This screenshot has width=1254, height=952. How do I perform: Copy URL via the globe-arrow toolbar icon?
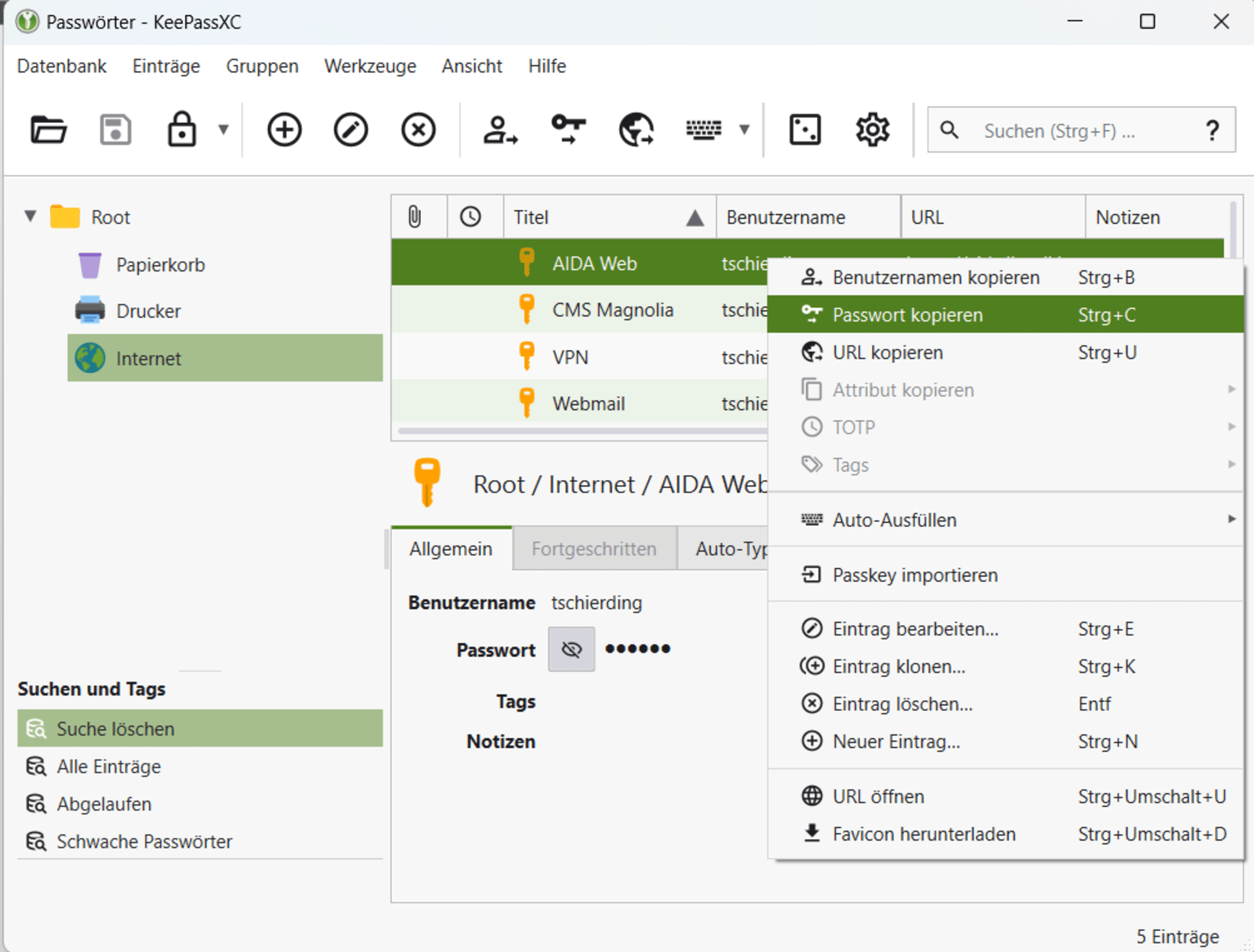(636, 130)
